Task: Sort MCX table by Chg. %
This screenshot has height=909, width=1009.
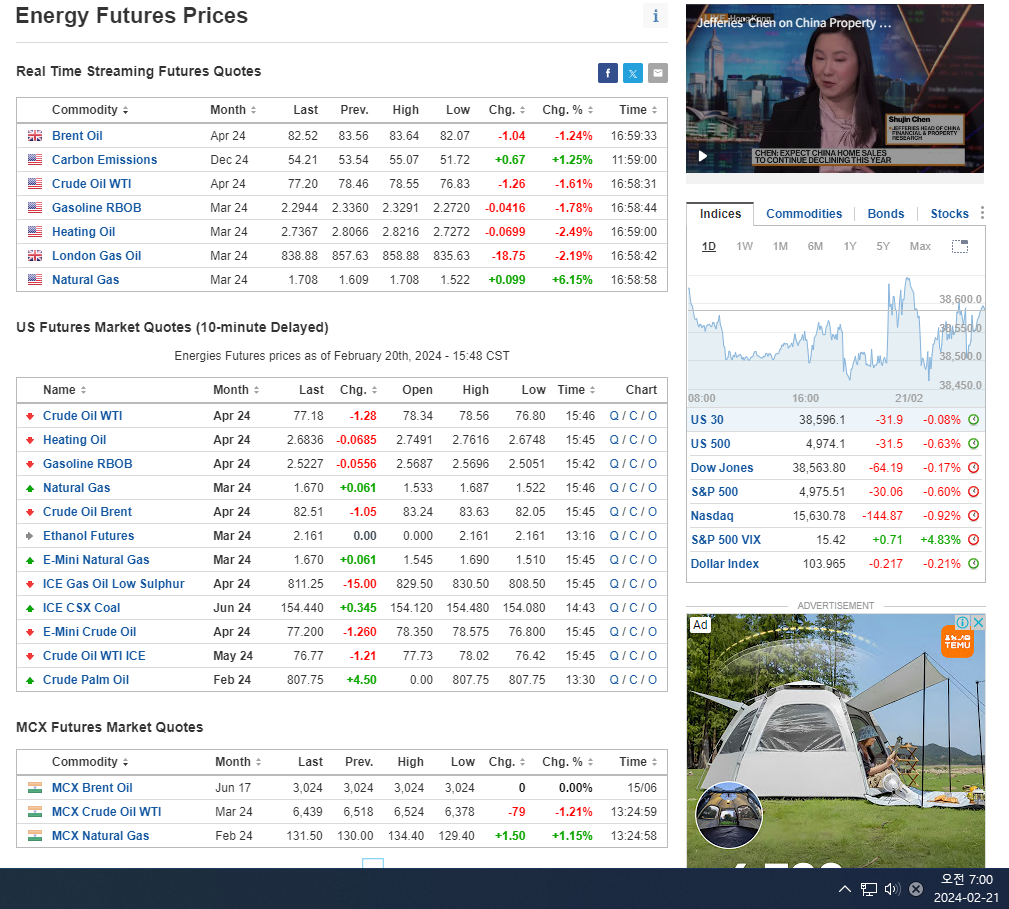Action: pyautogui.click(x=568, y=762)
